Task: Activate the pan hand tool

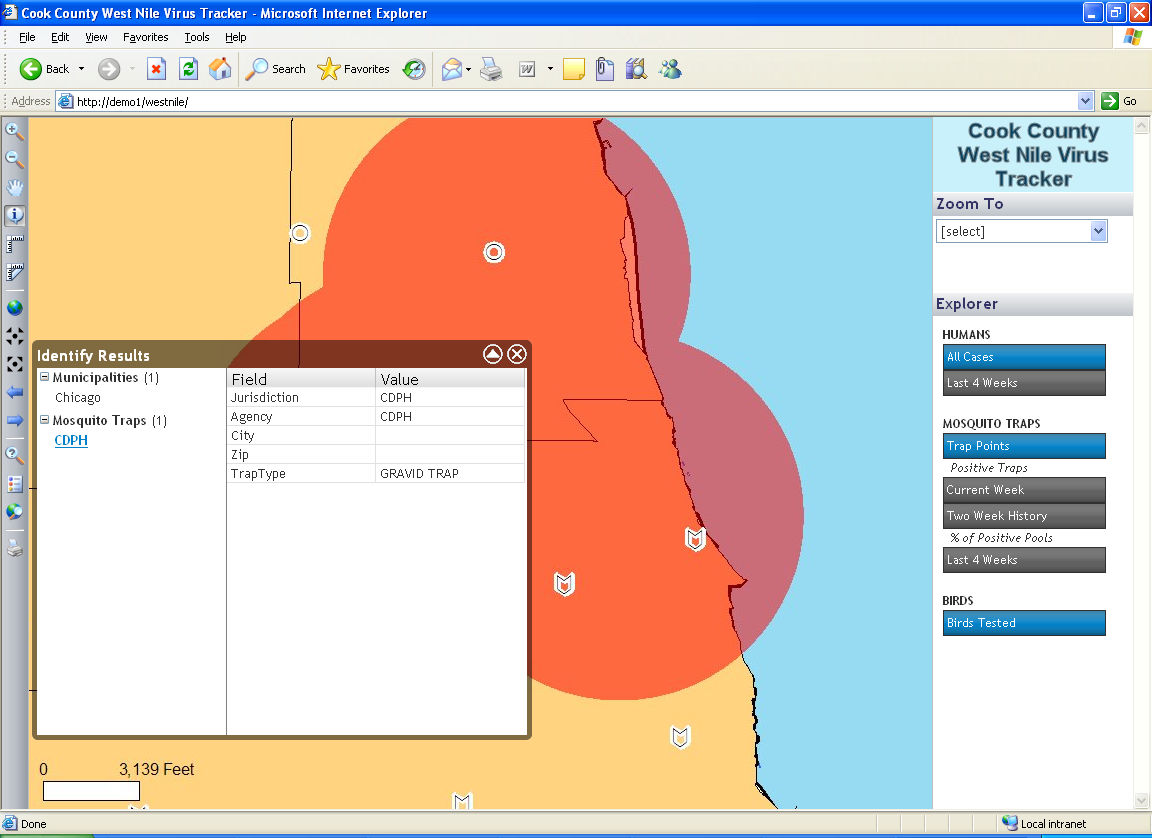Action: pyautogui.click(x=15, y=187)
